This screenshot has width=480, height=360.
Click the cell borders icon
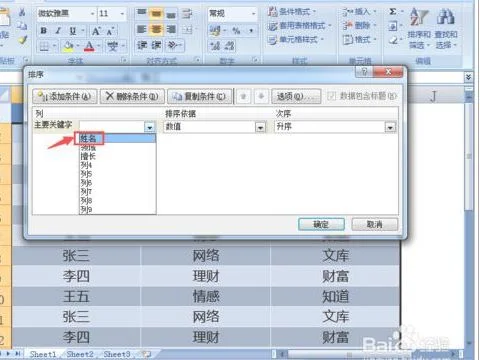[x=44, y=46]
